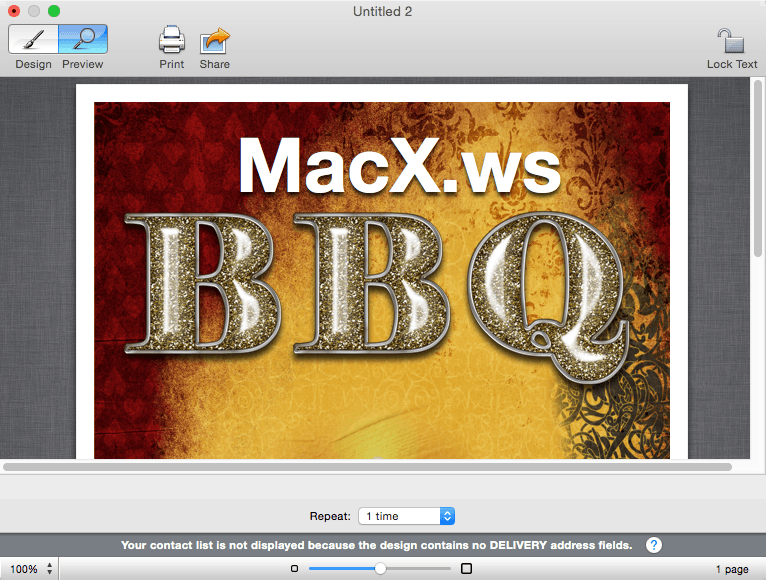766x580 pixels.
Task: Click the MacX.ws heading on the card
Action: point(400,166)
